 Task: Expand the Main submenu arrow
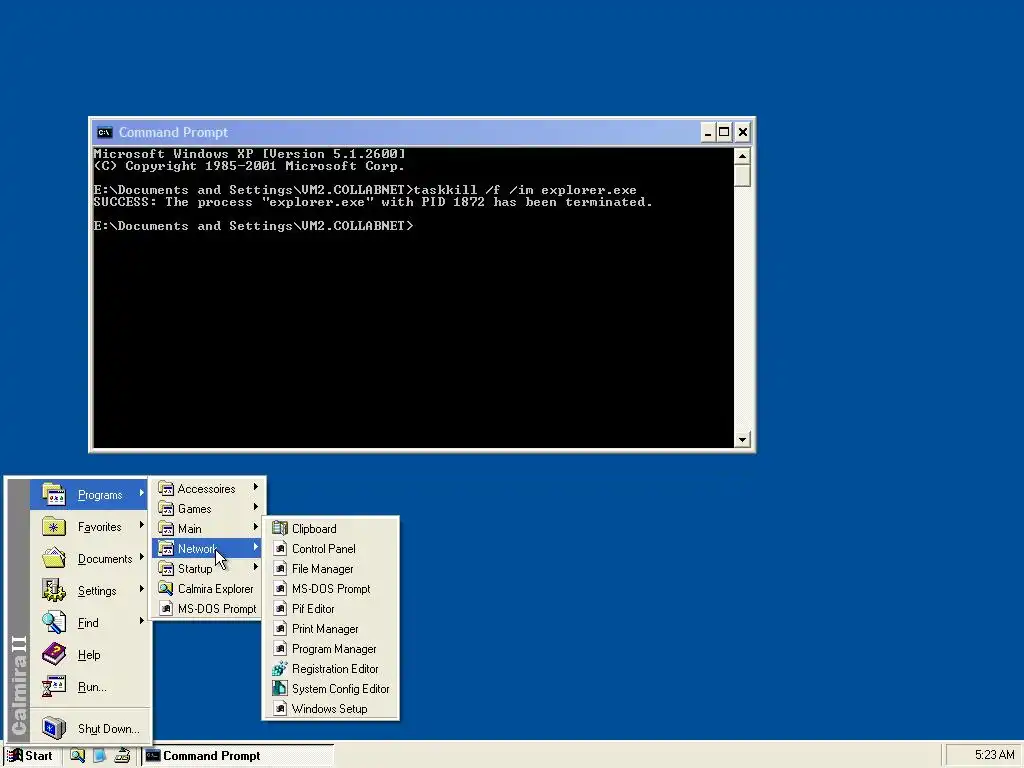pyautogui.click(x=256, y=527)
